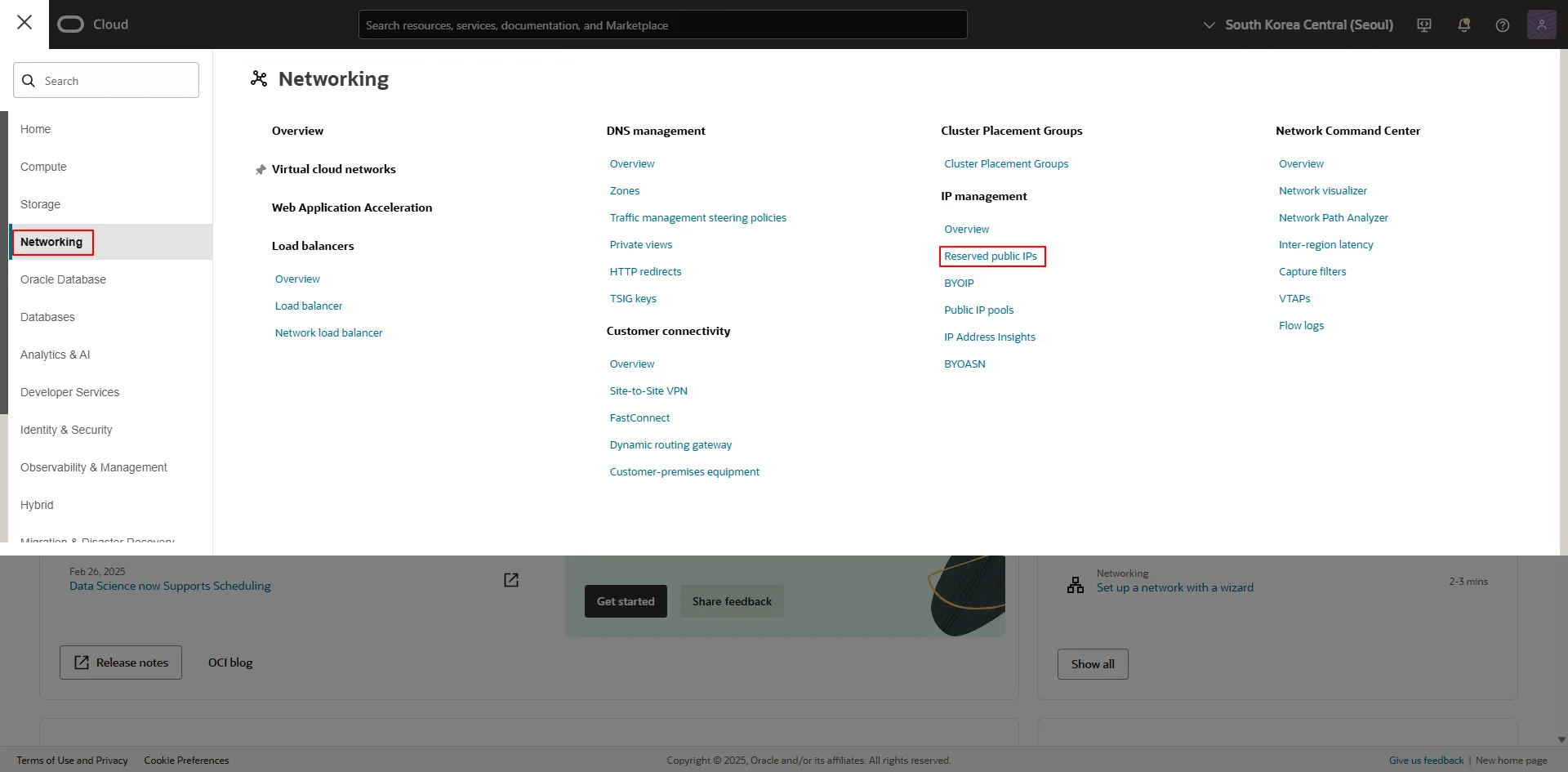Open Flow logs
The width and height of the screenshot is (1568, 772).
(1301, 325)
